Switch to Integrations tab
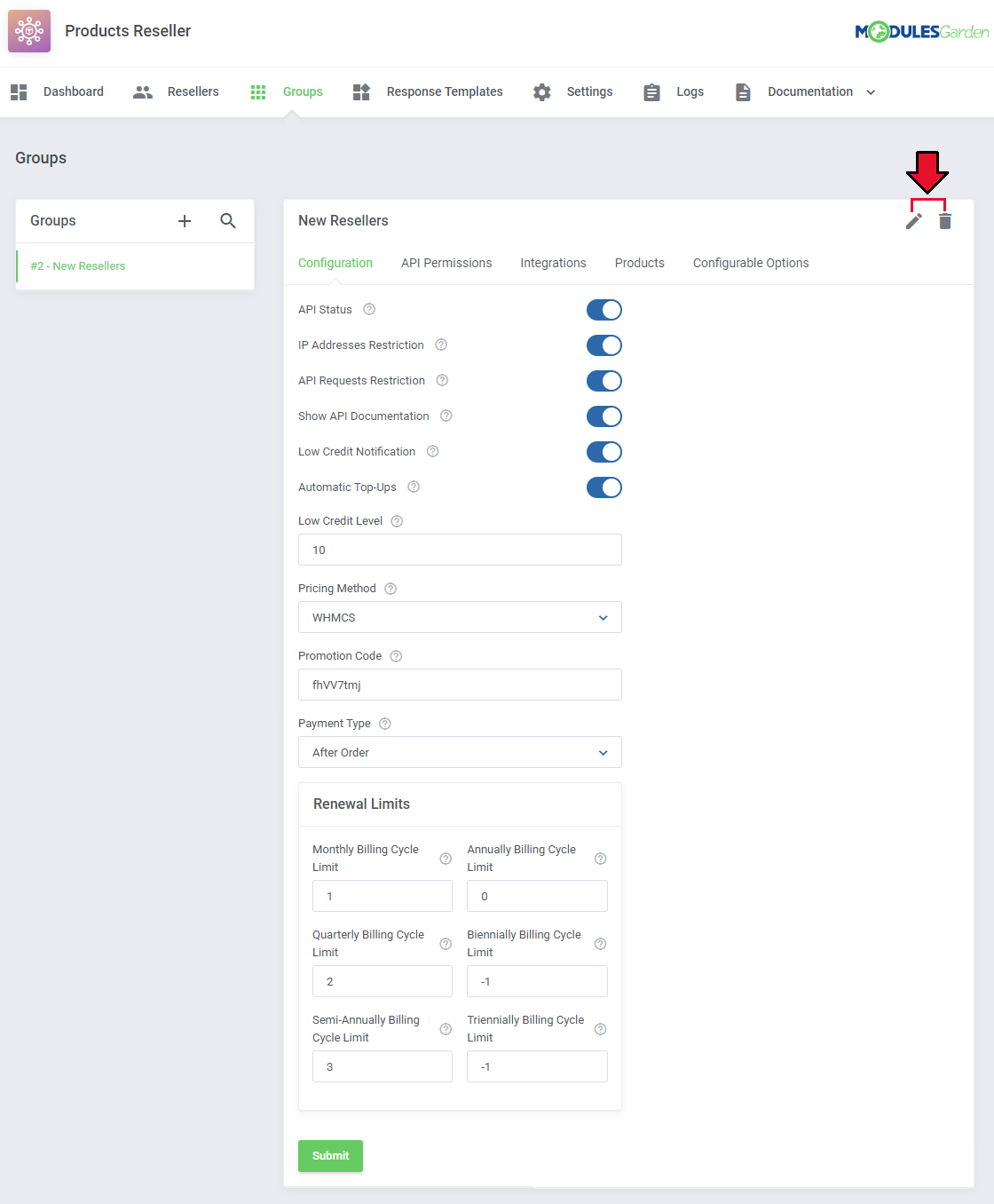 click(554, 263)
